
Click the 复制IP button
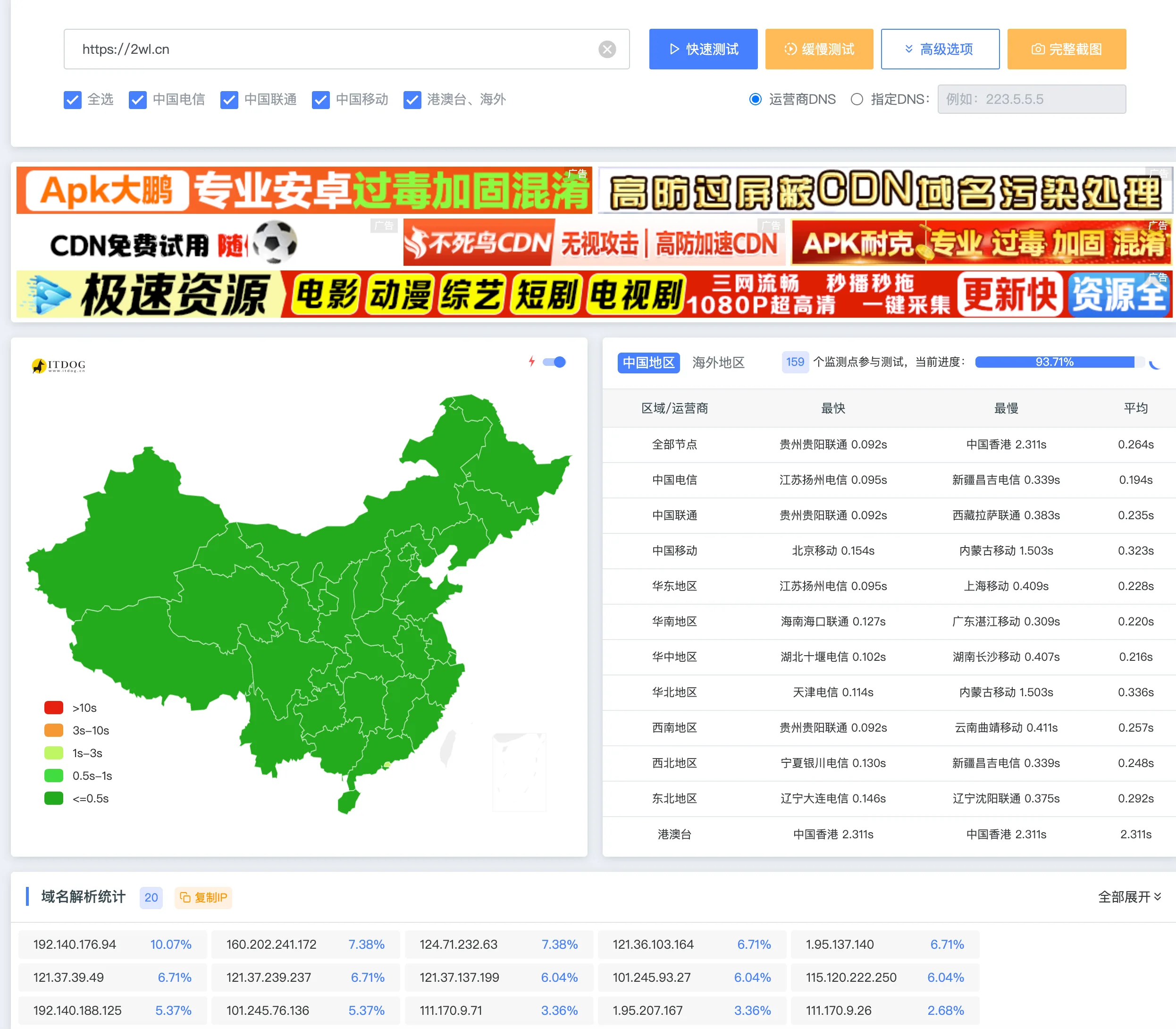(203, 897)
